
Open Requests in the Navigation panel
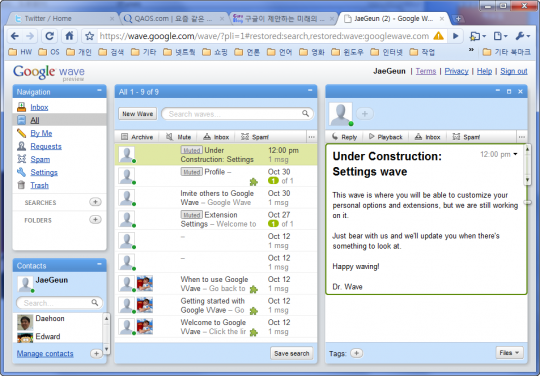tap(46, 146)
